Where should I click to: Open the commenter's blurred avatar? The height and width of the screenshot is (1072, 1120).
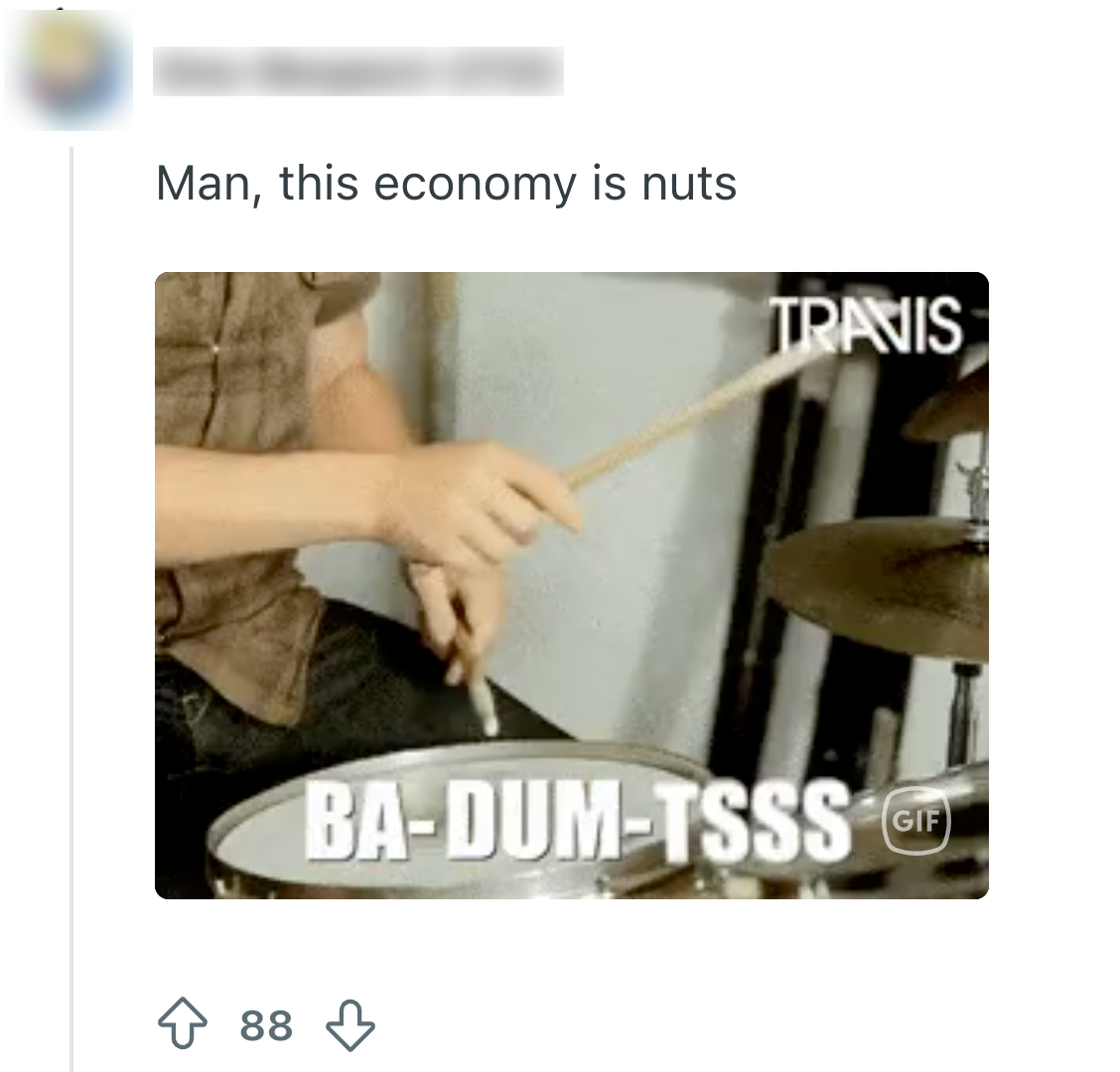[x=69, y=69]
